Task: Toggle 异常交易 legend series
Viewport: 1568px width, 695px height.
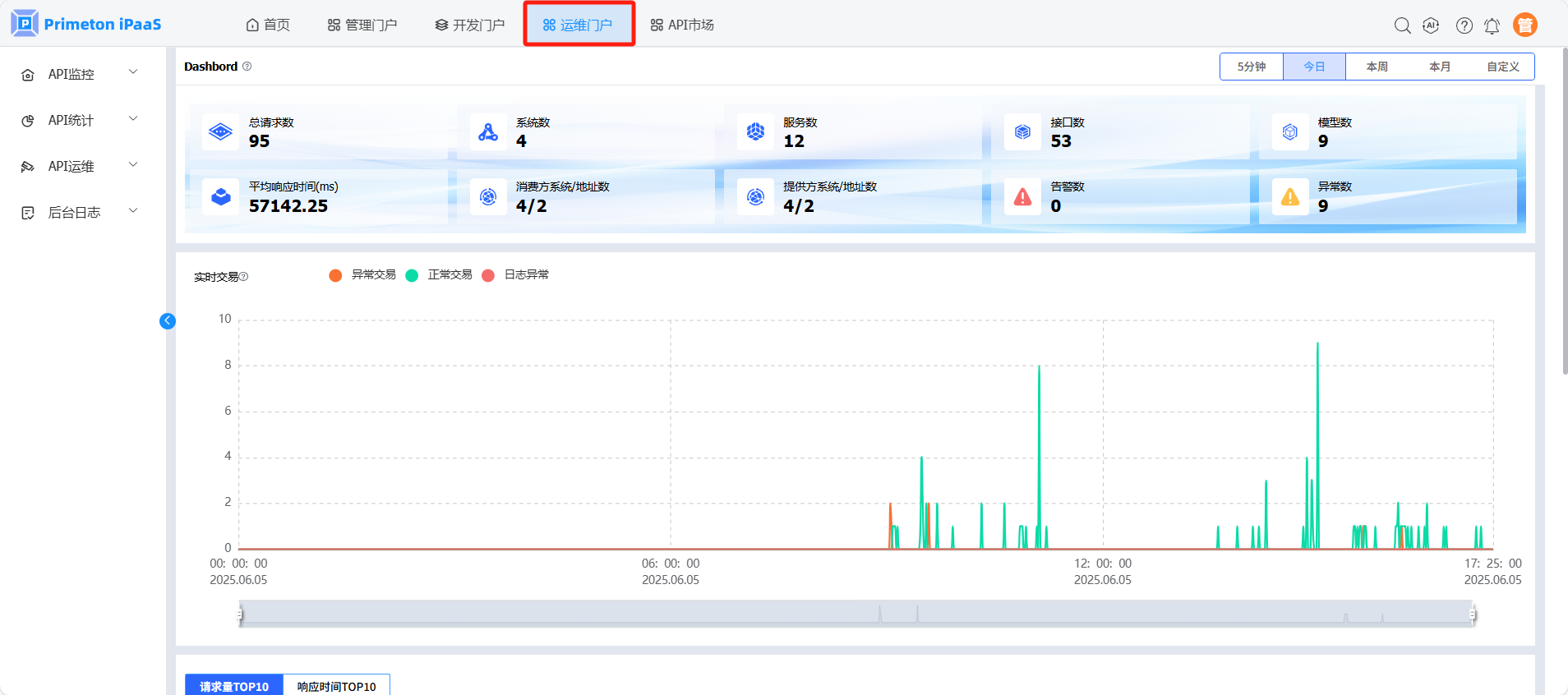Action: coord(362,275)
